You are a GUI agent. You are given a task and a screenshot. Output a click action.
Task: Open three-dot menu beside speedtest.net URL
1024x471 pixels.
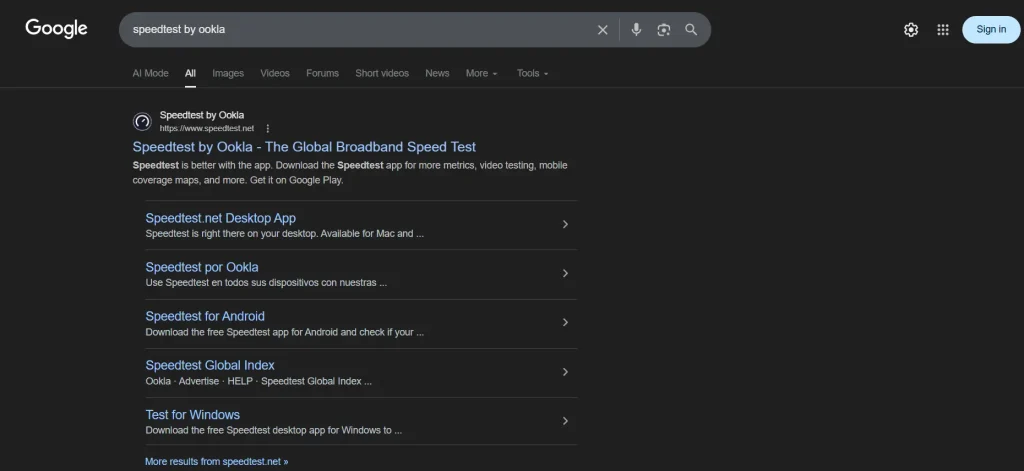pos(267,129)
